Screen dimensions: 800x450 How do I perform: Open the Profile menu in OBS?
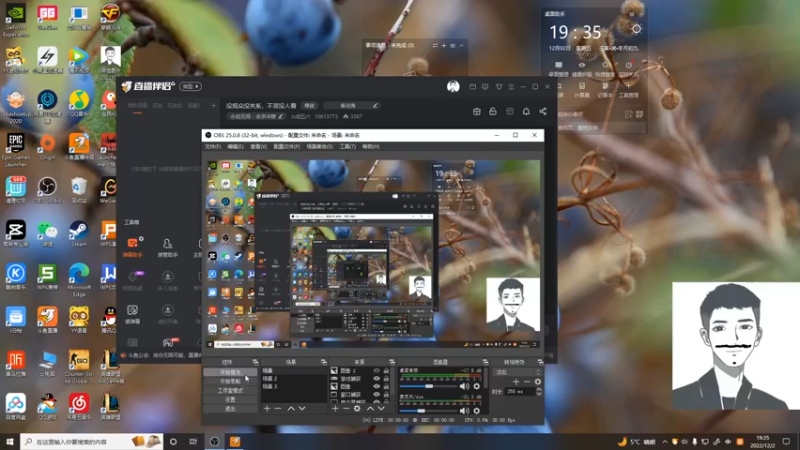pyautogui.click(x=287, y=146)
